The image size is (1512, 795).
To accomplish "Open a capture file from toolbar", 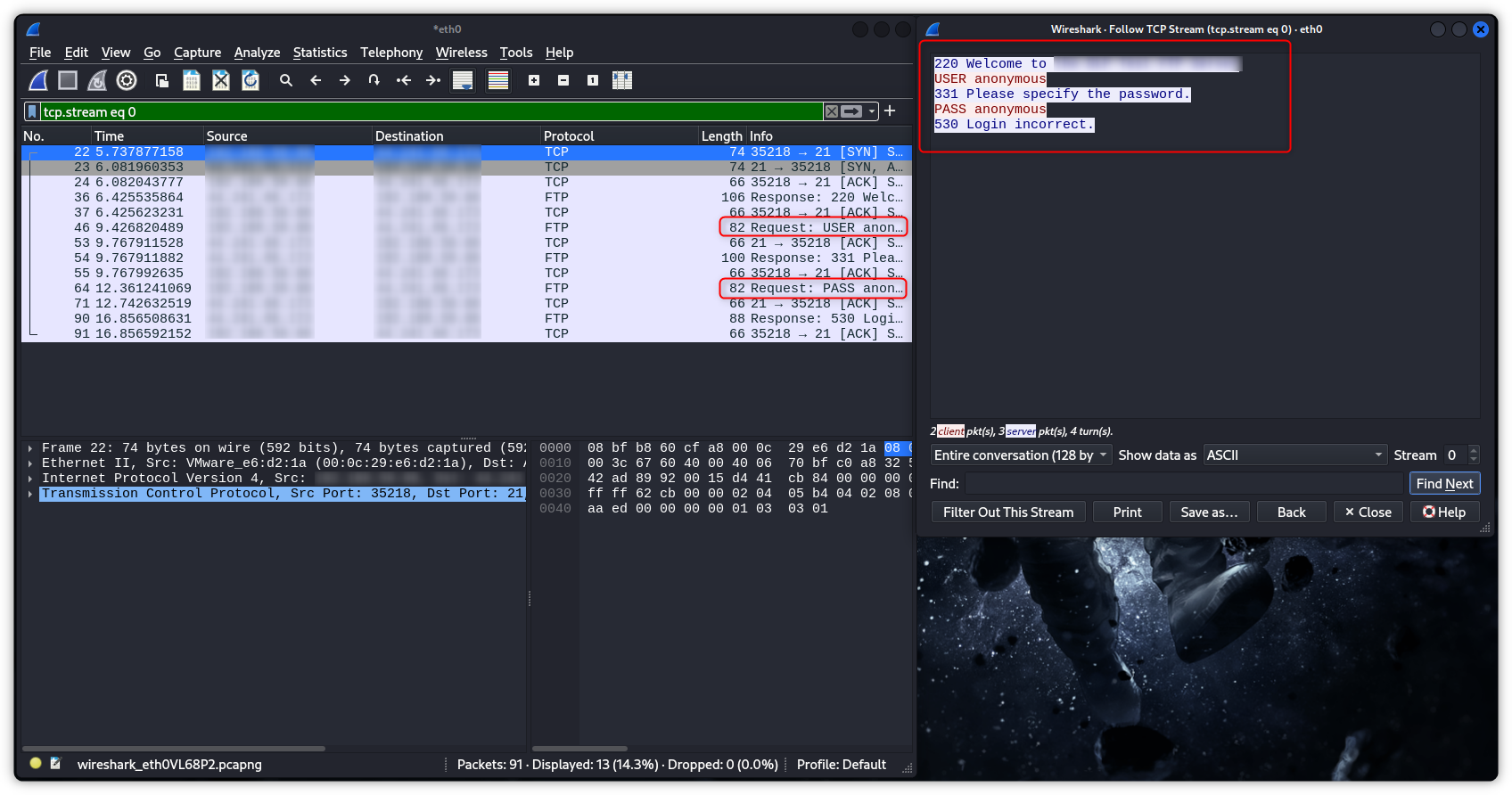I will coord(162,80).
